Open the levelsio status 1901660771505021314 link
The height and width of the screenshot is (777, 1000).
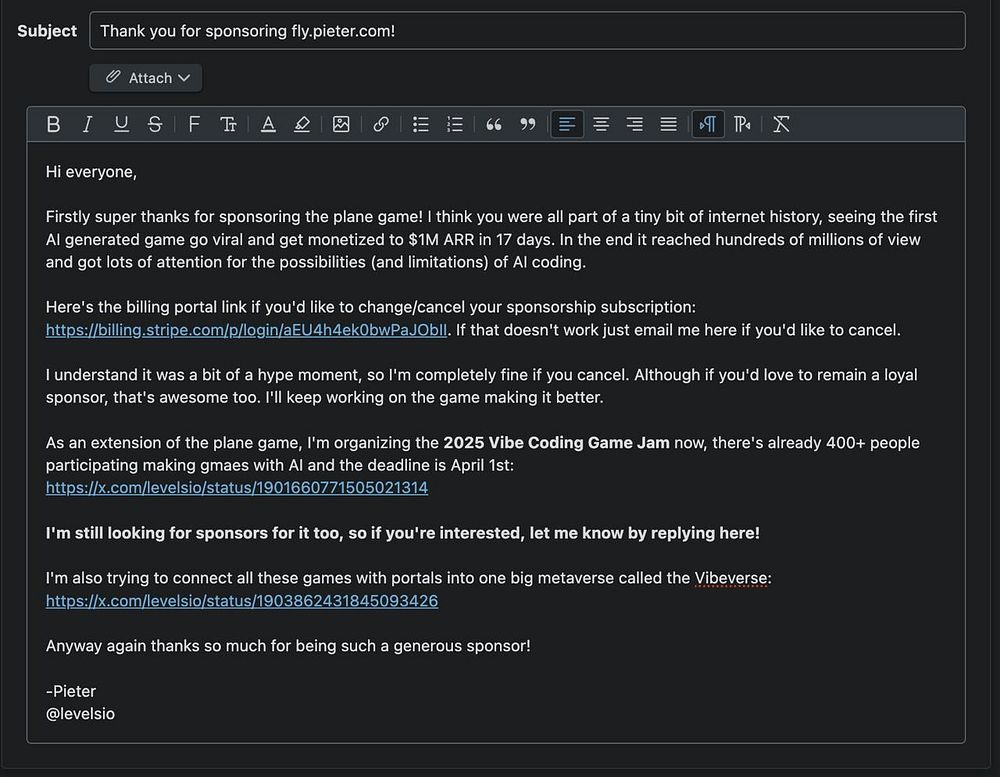coord(237,487)
